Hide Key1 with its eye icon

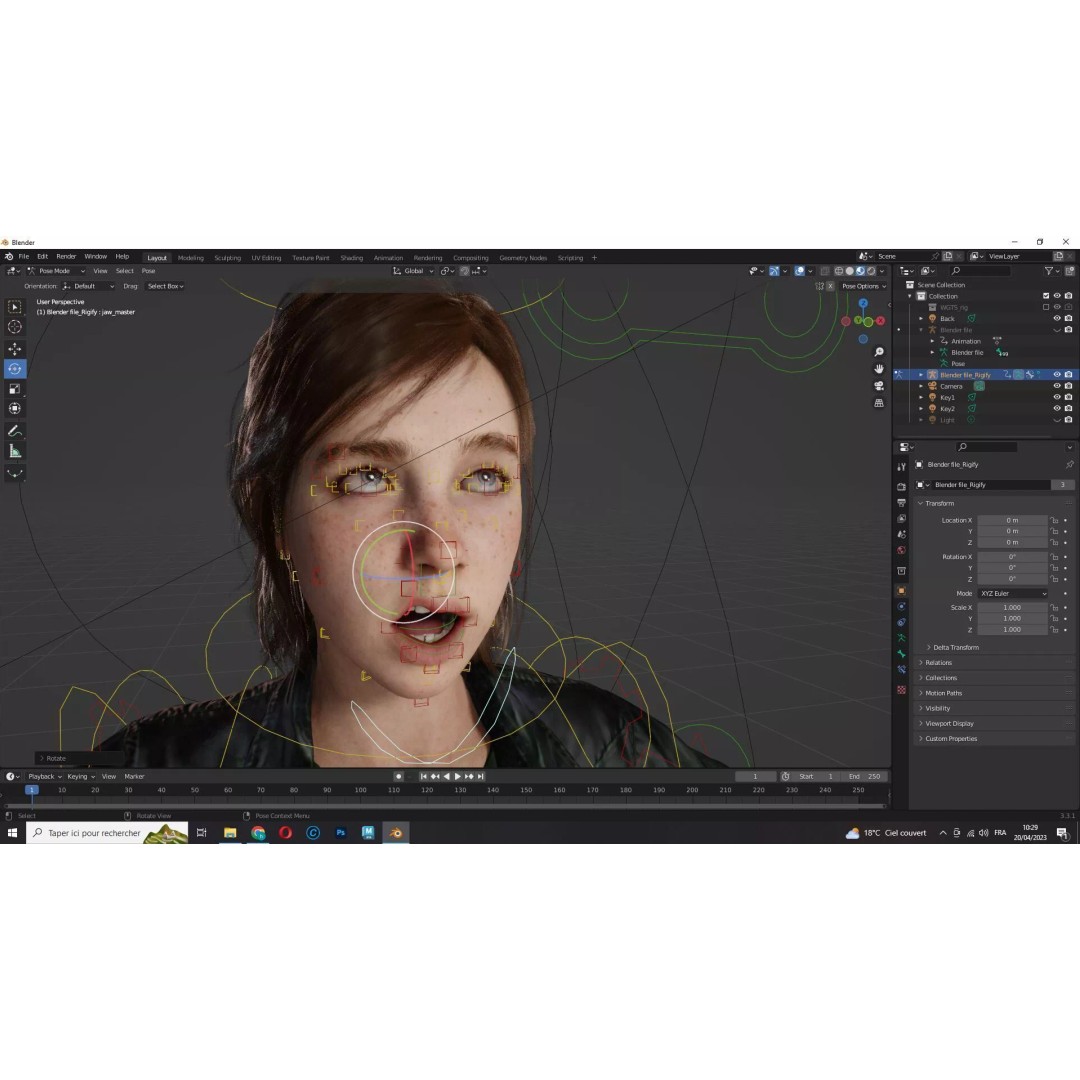tap(1057, 397)
